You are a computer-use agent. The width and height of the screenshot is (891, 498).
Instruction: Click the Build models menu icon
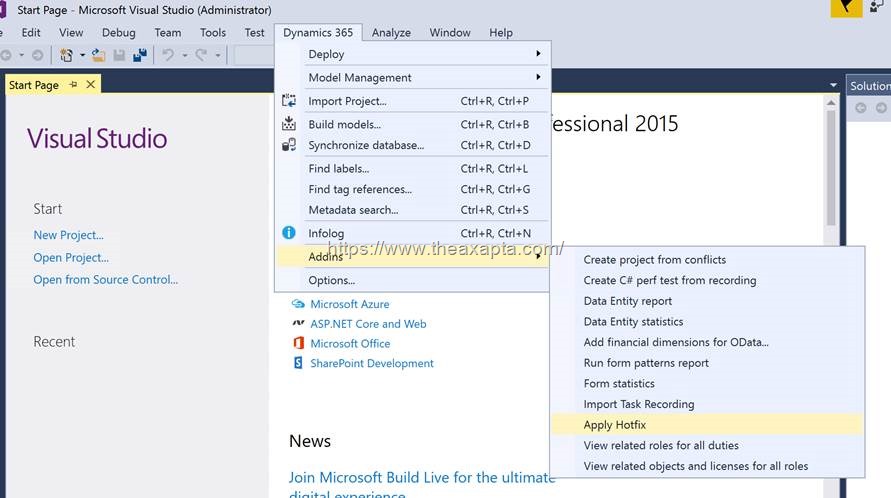289,123
